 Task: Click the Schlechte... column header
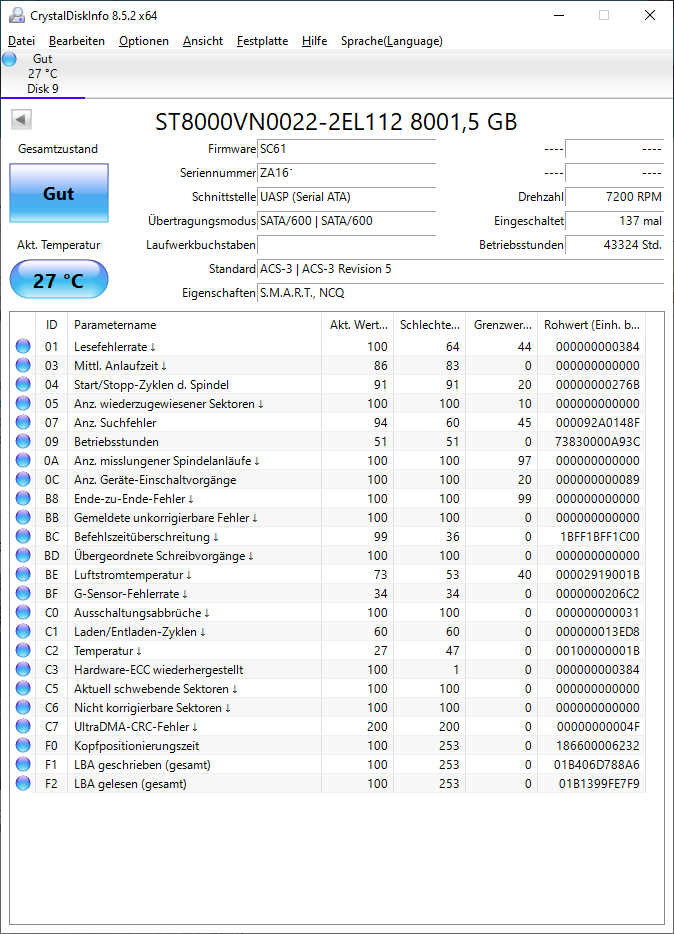pyautogui.click(x=430, y=325)
